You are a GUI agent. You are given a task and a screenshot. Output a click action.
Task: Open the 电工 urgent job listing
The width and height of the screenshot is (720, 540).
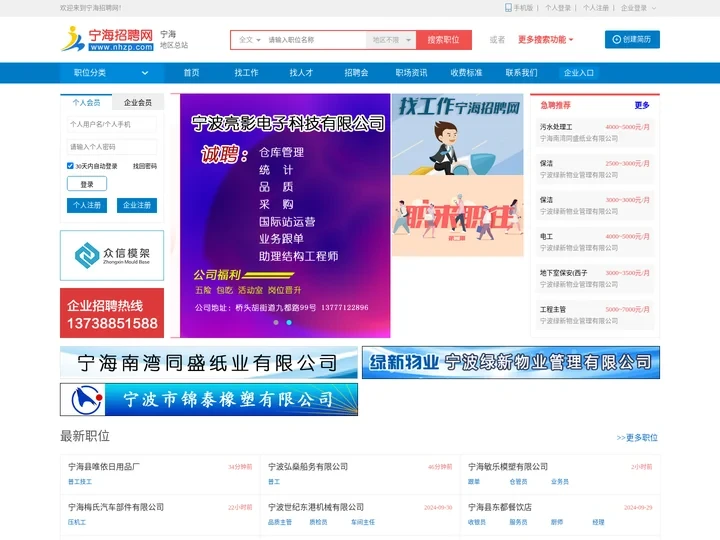coord(595,242)
